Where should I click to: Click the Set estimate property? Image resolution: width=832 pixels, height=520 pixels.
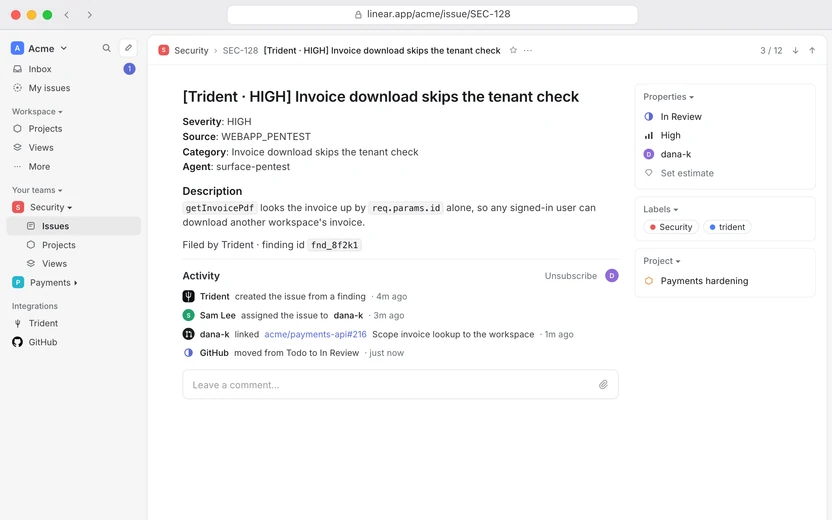(x=687, y=173)
